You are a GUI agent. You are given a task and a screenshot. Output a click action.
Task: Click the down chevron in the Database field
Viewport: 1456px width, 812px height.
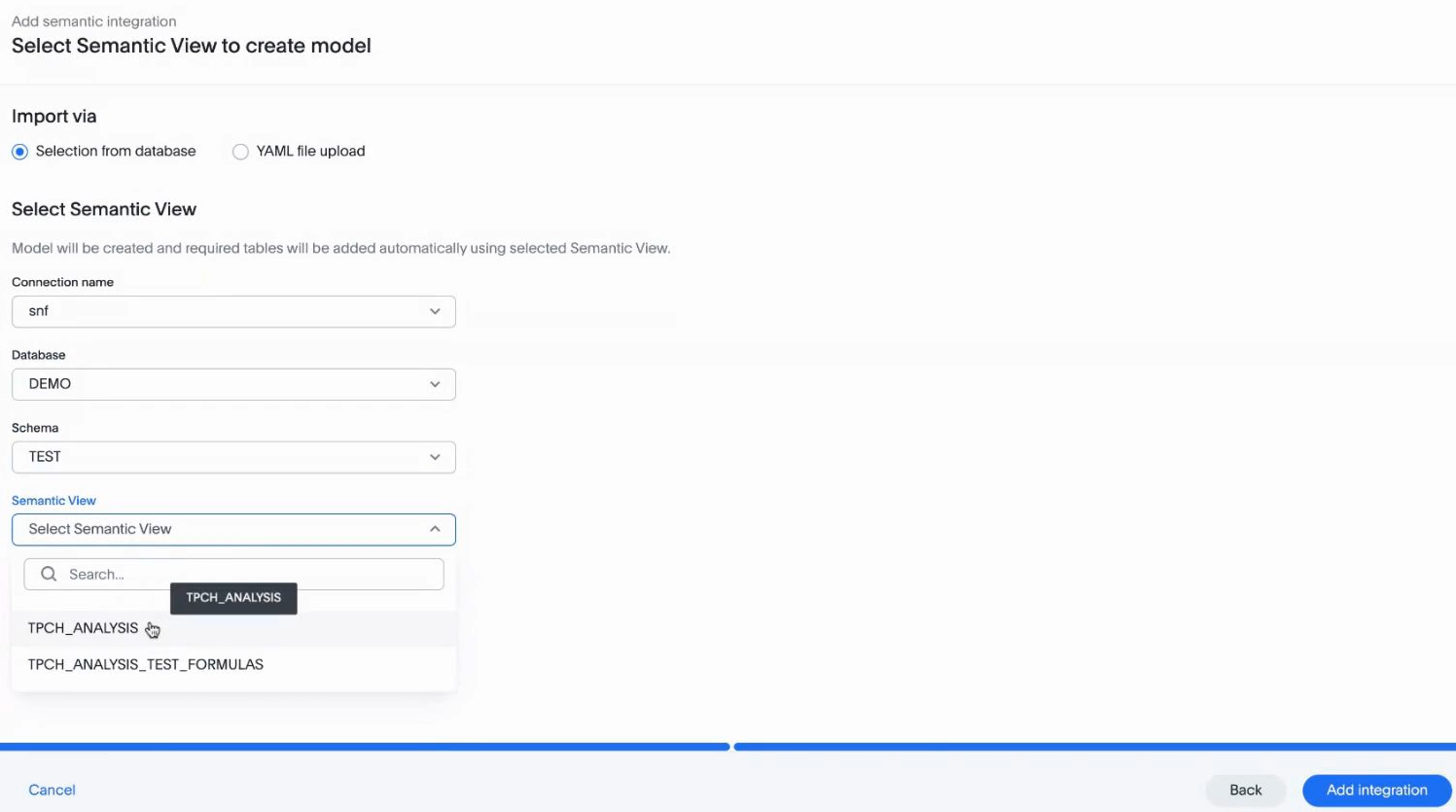[435, 384]
